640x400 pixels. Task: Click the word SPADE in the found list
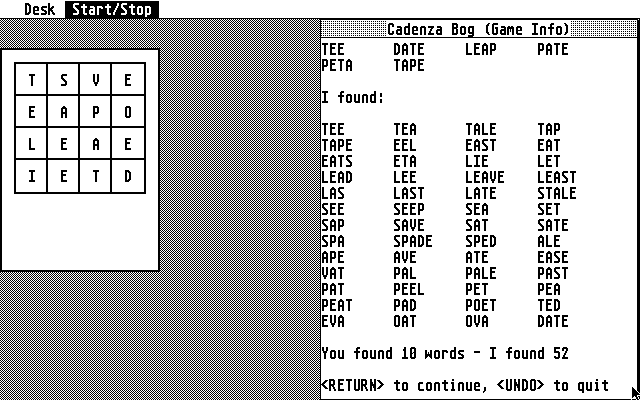tap(413, 242)
